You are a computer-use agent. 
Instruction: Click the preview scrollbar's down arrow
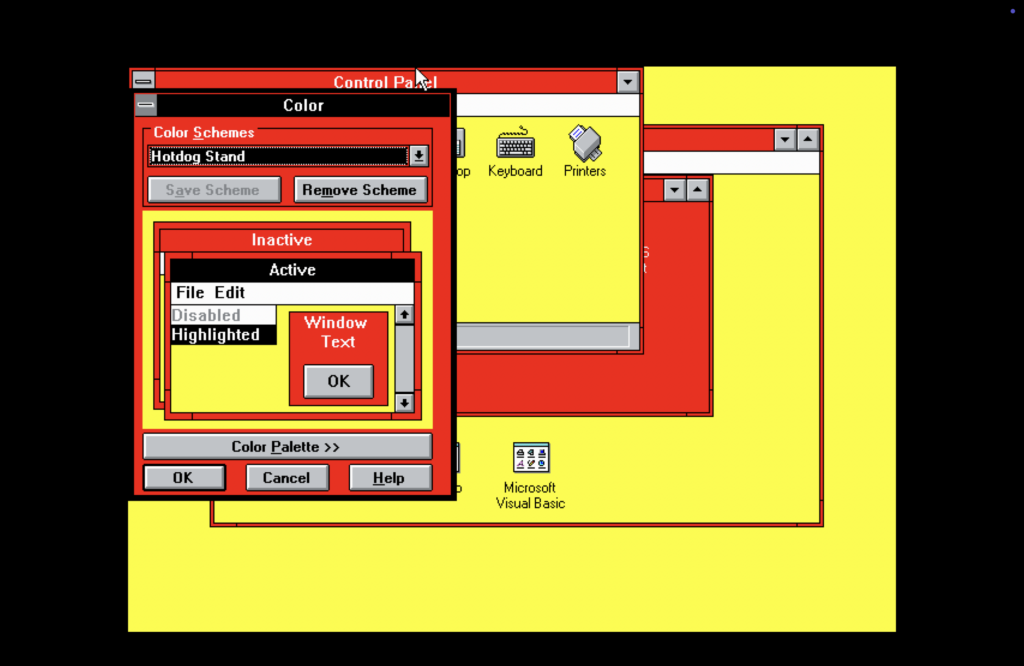[404, 403]
